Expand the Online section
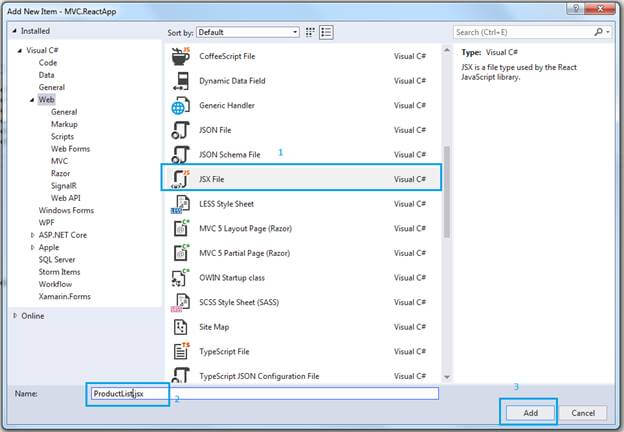 pos(15,315)
